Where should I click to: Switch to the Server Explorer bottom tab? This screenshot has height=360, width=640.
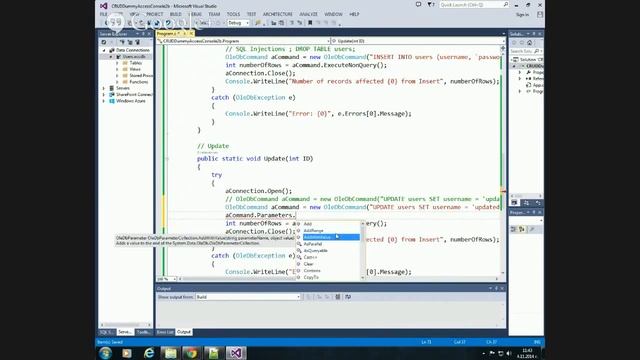[x=125, y=332]
